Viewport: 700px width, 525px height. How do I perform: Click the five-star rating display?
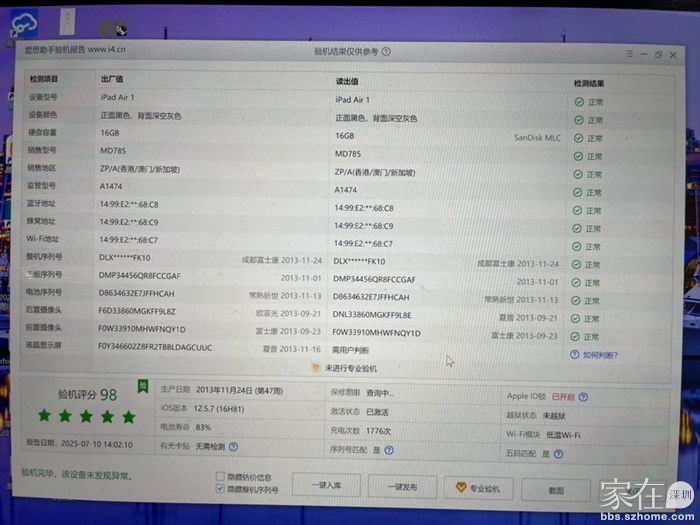point(87,416)
